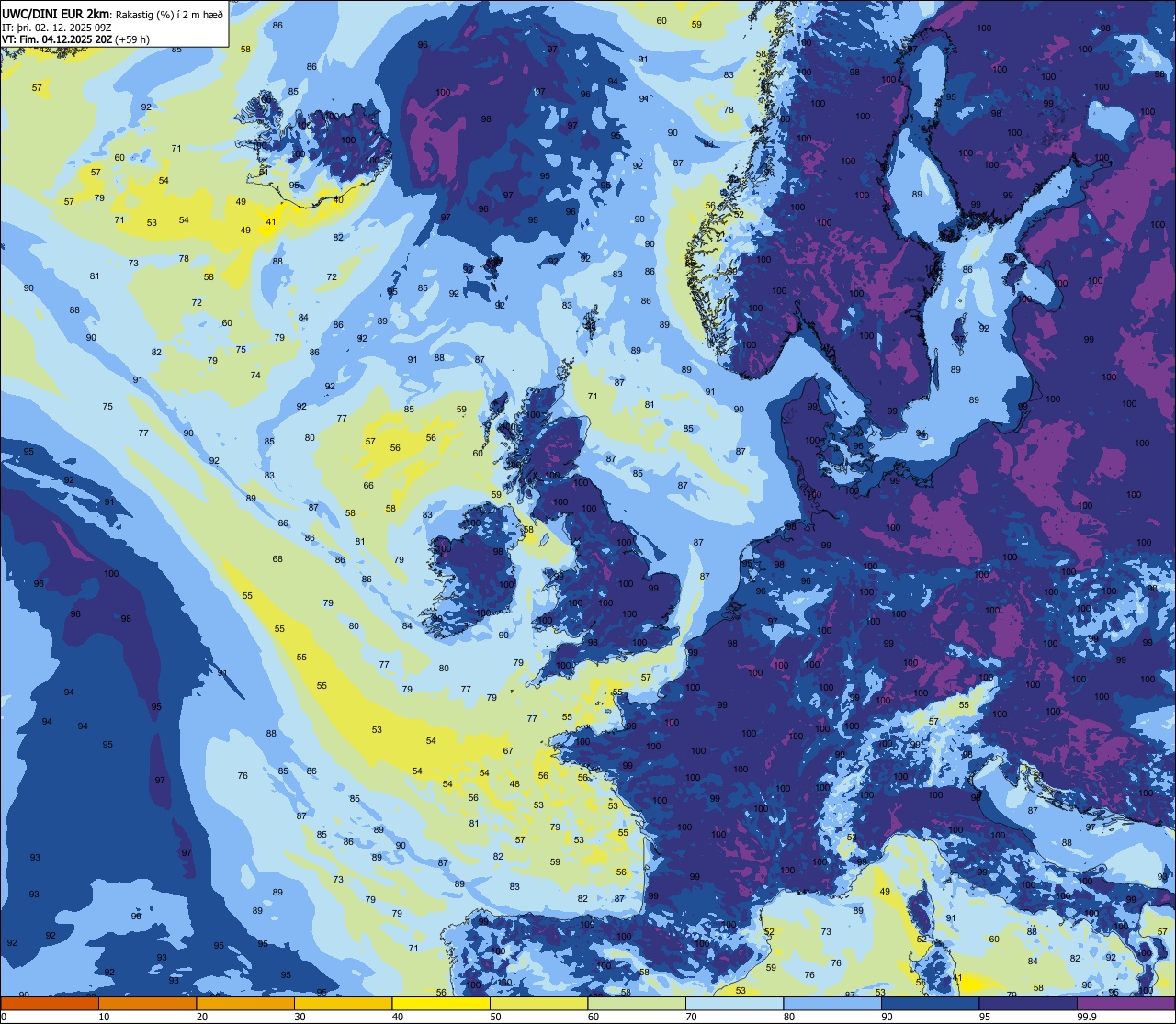Click the "UWC/DINI EUR 2km" title text

[x=56, y=14]
